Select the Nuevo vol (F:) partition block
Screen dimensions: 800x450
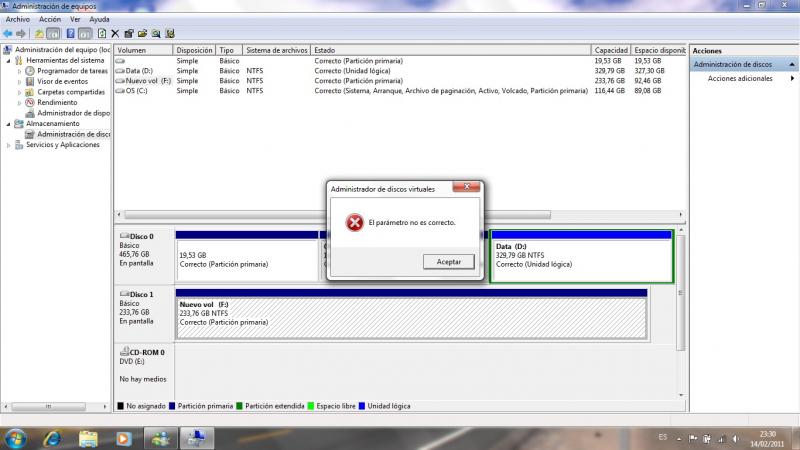tap(411, 314)
